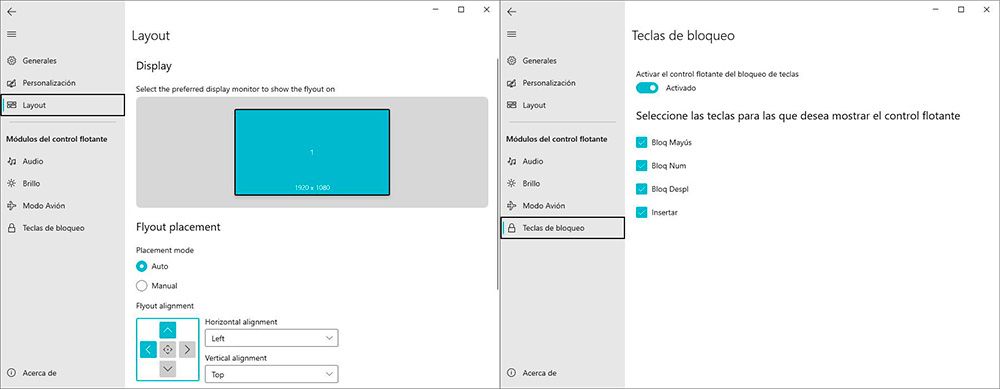
Task: Click the Audio music note icon, left window
Action: point(11,161)
